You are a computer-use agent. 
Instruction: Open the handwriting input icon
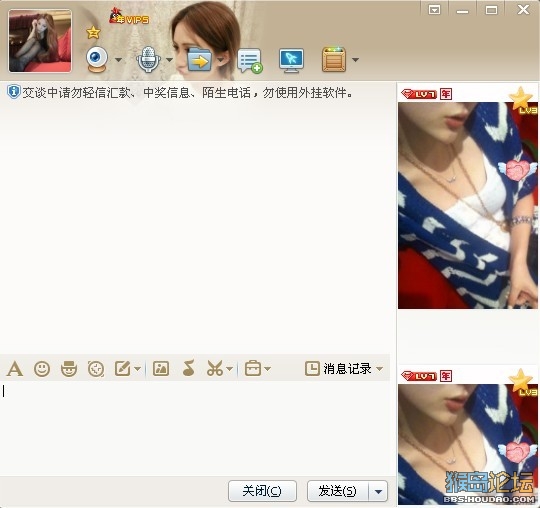[123, 369]
